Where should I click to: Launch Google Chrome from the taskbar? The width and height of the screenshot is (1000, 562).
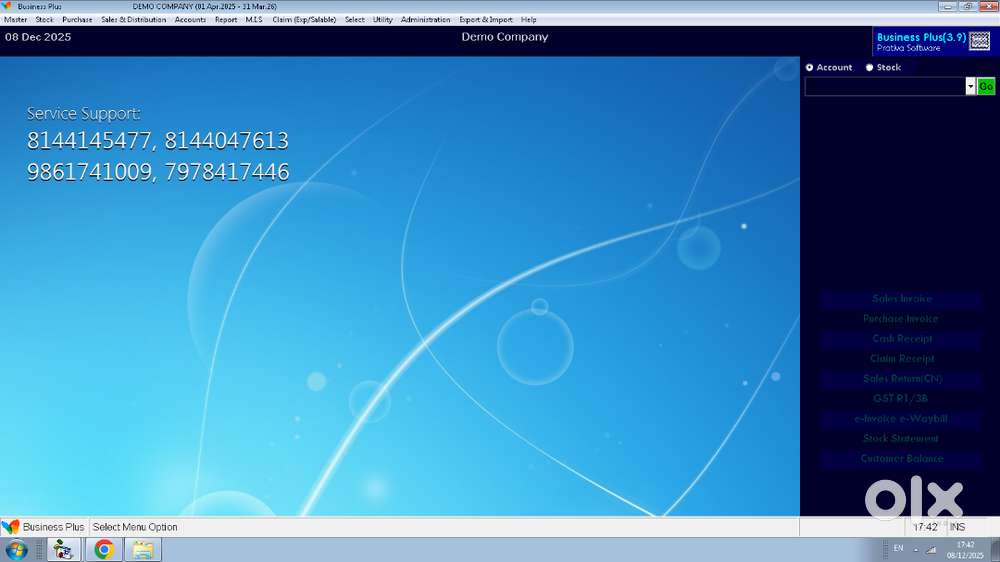[x=104, y=549]
